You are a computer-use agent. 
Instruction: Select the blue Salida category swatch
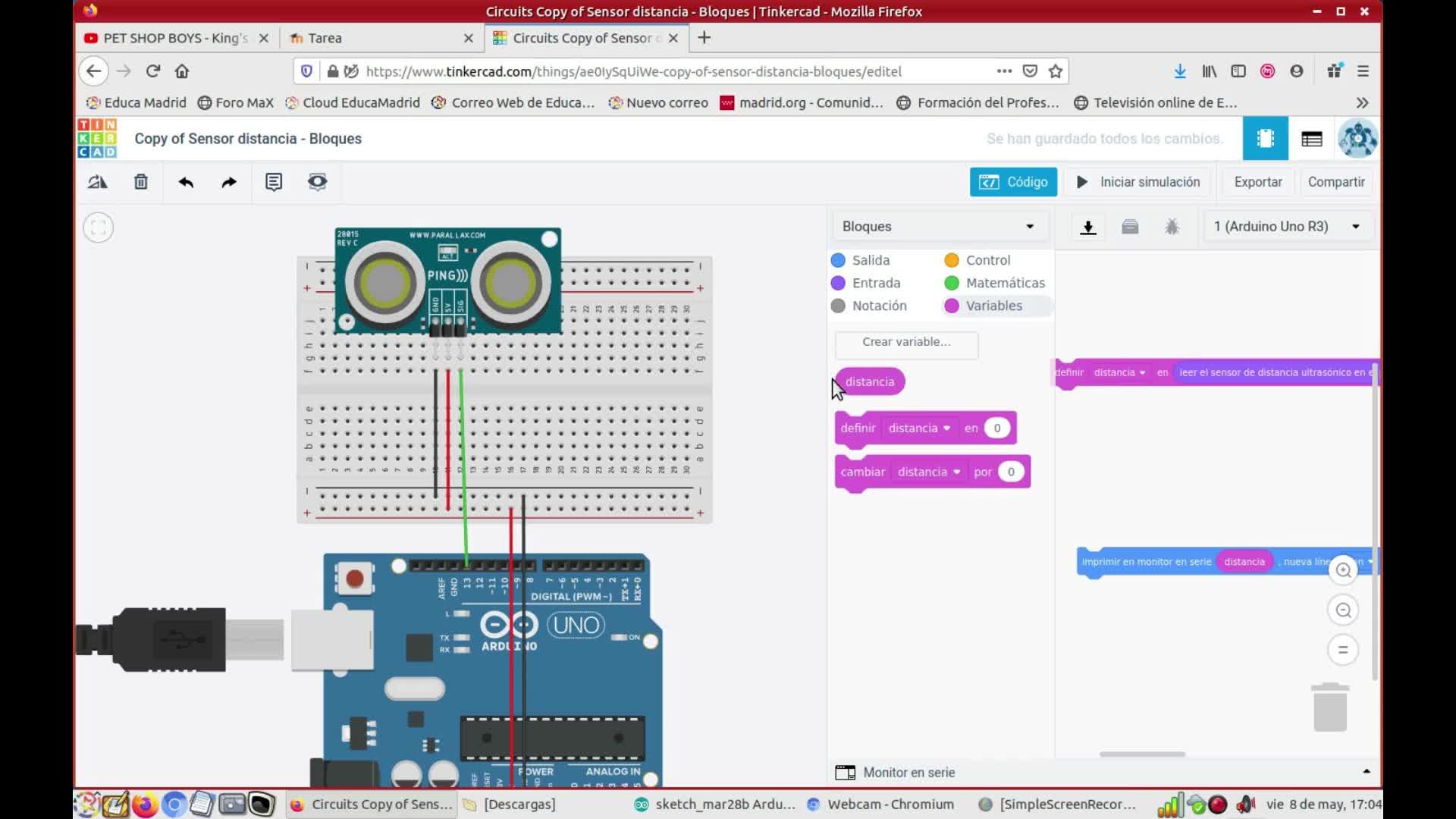838,260
